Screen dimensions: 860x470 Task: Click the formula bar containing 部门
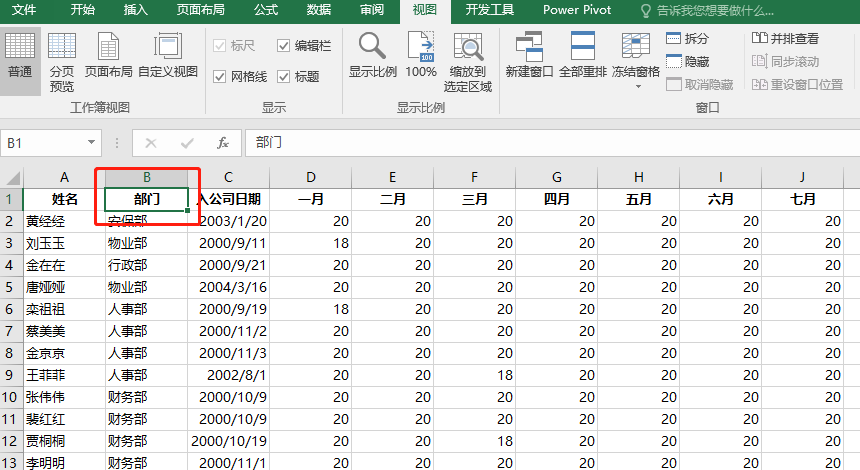click(551, 143)
